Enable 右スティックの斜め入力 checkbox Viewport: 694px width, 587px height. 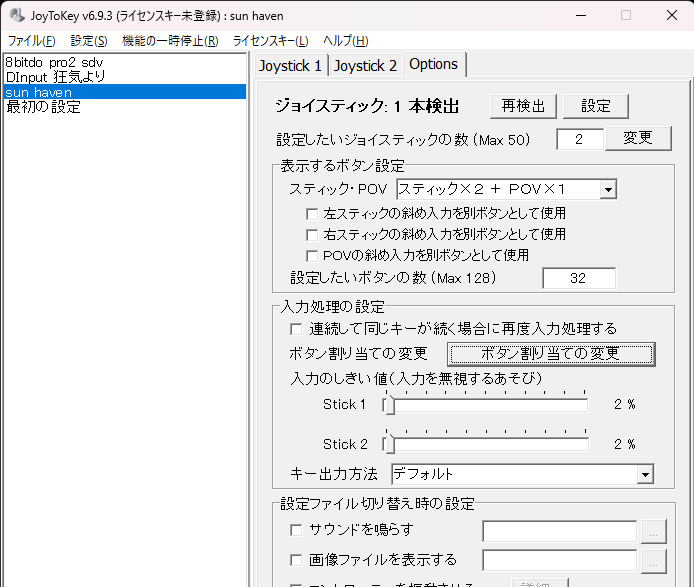pyautogui.click(x=312, y=235)
